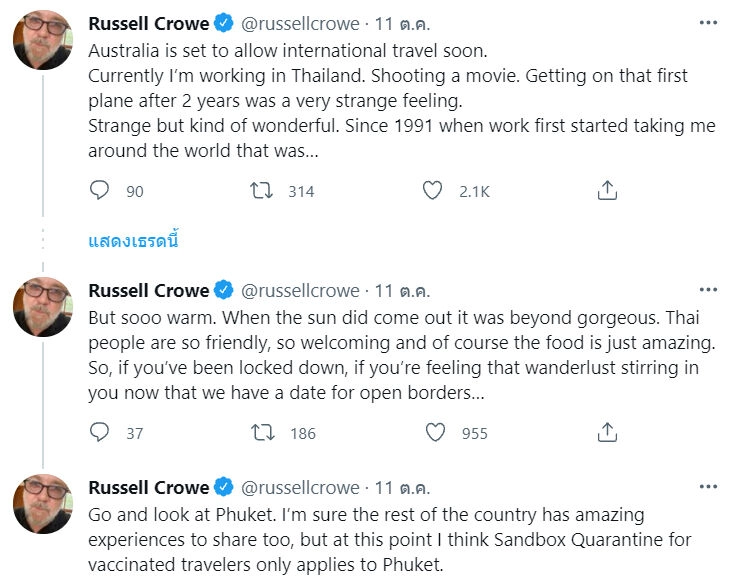The height and width of the screenshot is (587, 732).
Task: Share the tweet about Thai people being friendly
Action: [x=606, y=432]
